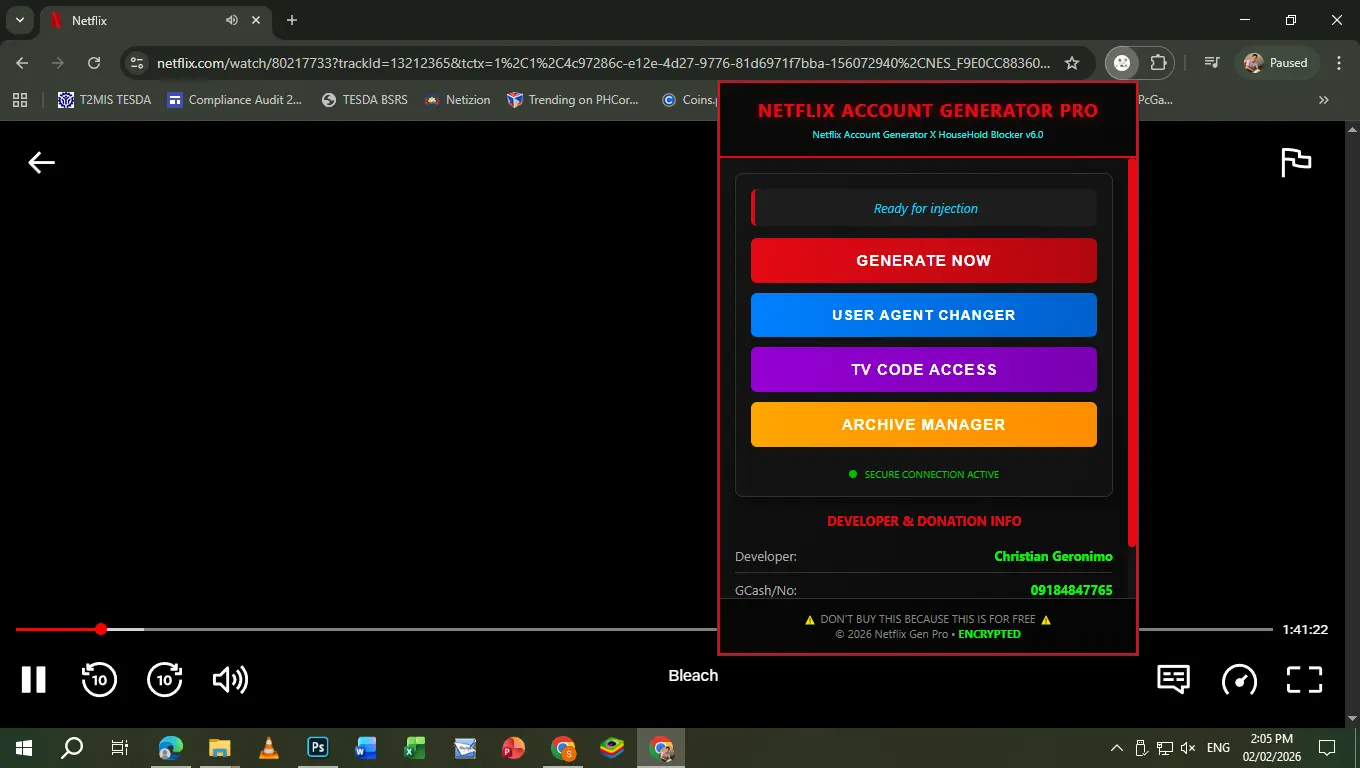Click the address bar URL

pyautogui.click(x=604, y=63)
